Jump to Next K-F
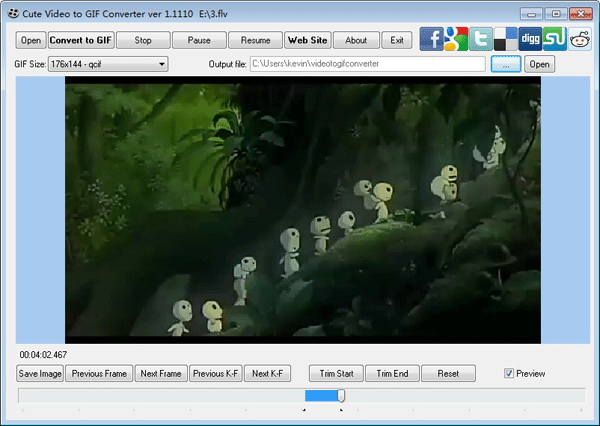The height and width of the screenshot is (426, 600). 267,374
